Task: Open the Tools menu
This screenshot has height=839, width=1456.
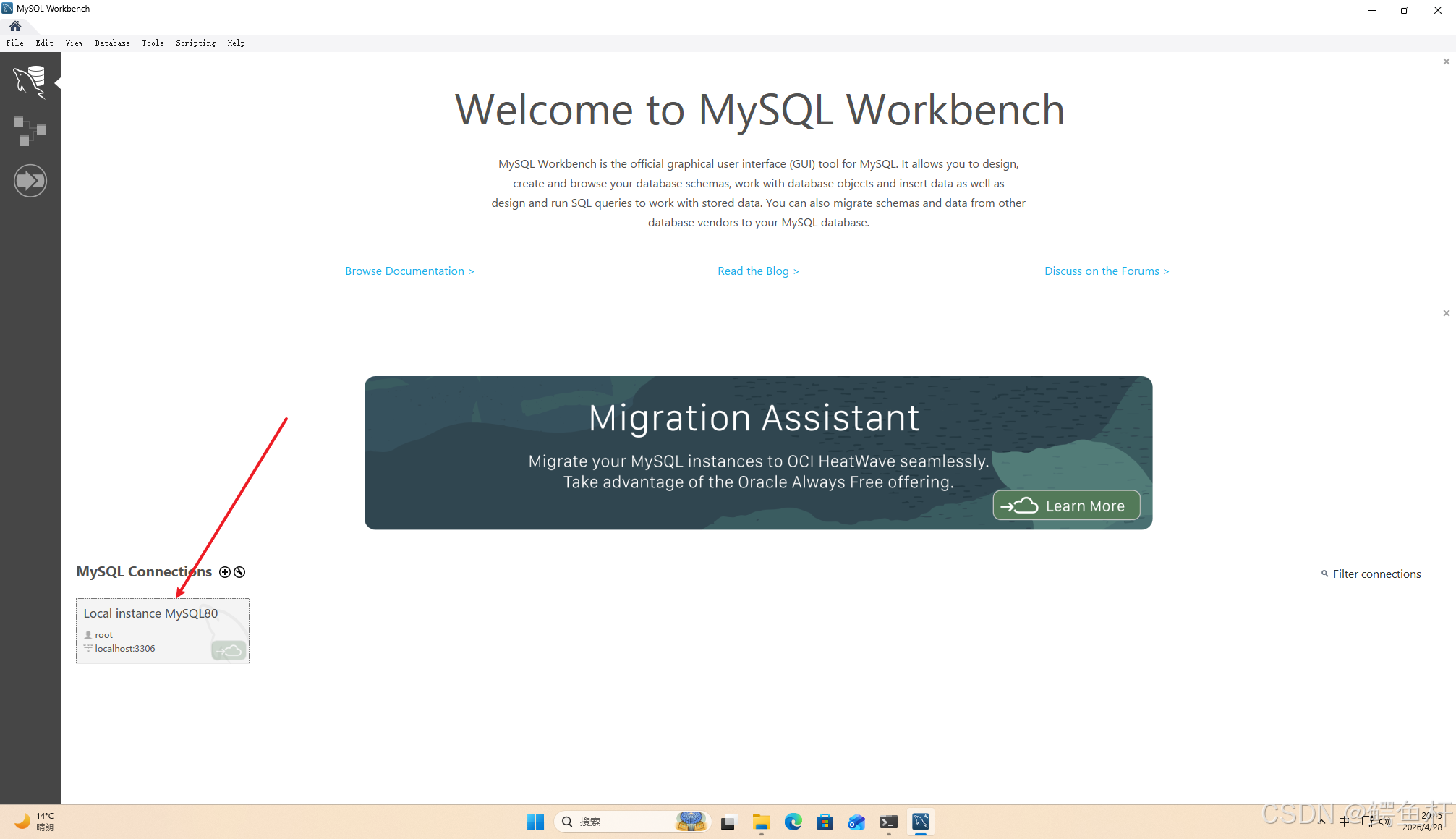Action: pos(153,43)
